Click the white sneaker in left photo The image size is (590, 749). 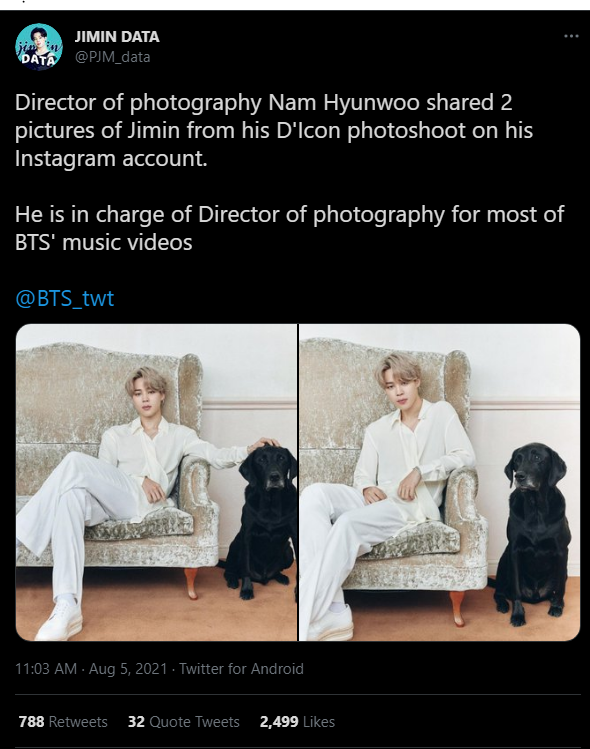coord(60,620)
